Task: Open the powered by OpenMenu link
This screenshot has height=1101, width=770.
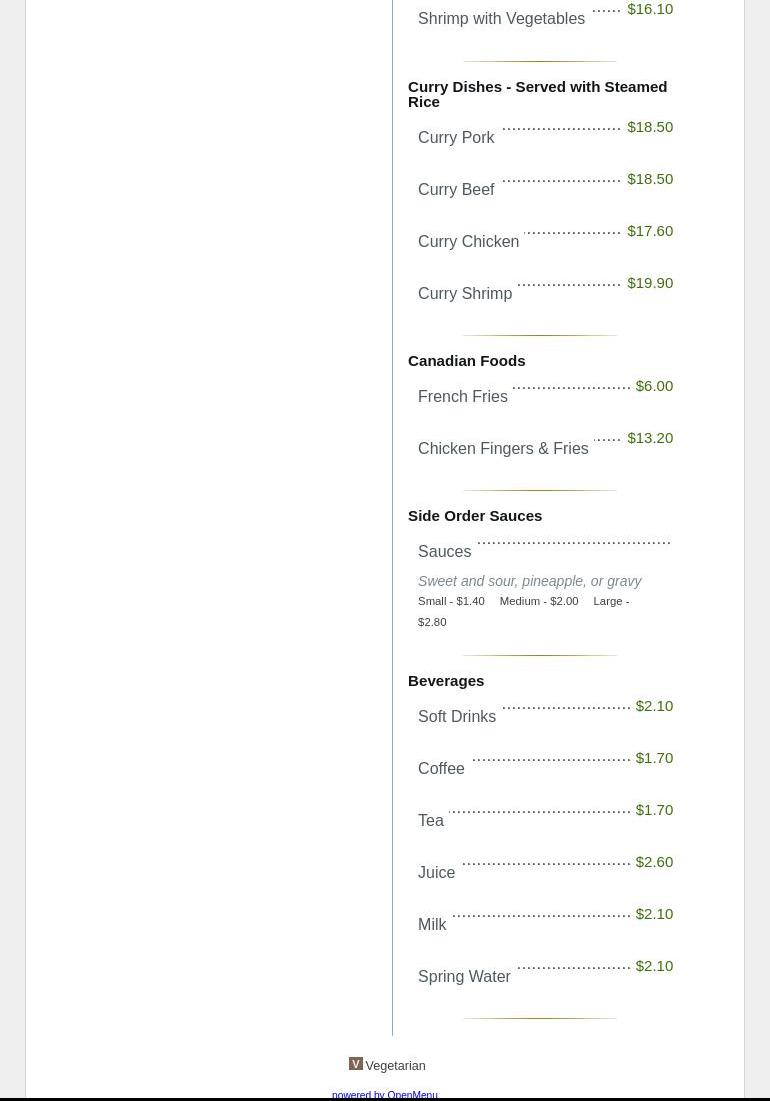Action: pos(385,1095)
